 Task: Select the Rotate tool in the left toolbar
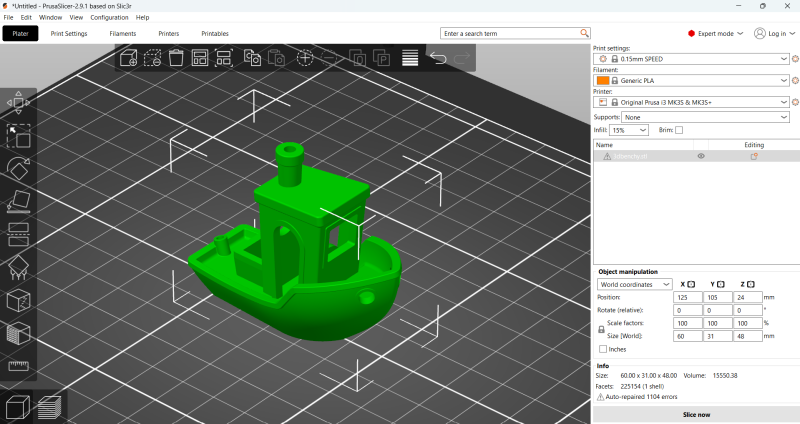18,168
